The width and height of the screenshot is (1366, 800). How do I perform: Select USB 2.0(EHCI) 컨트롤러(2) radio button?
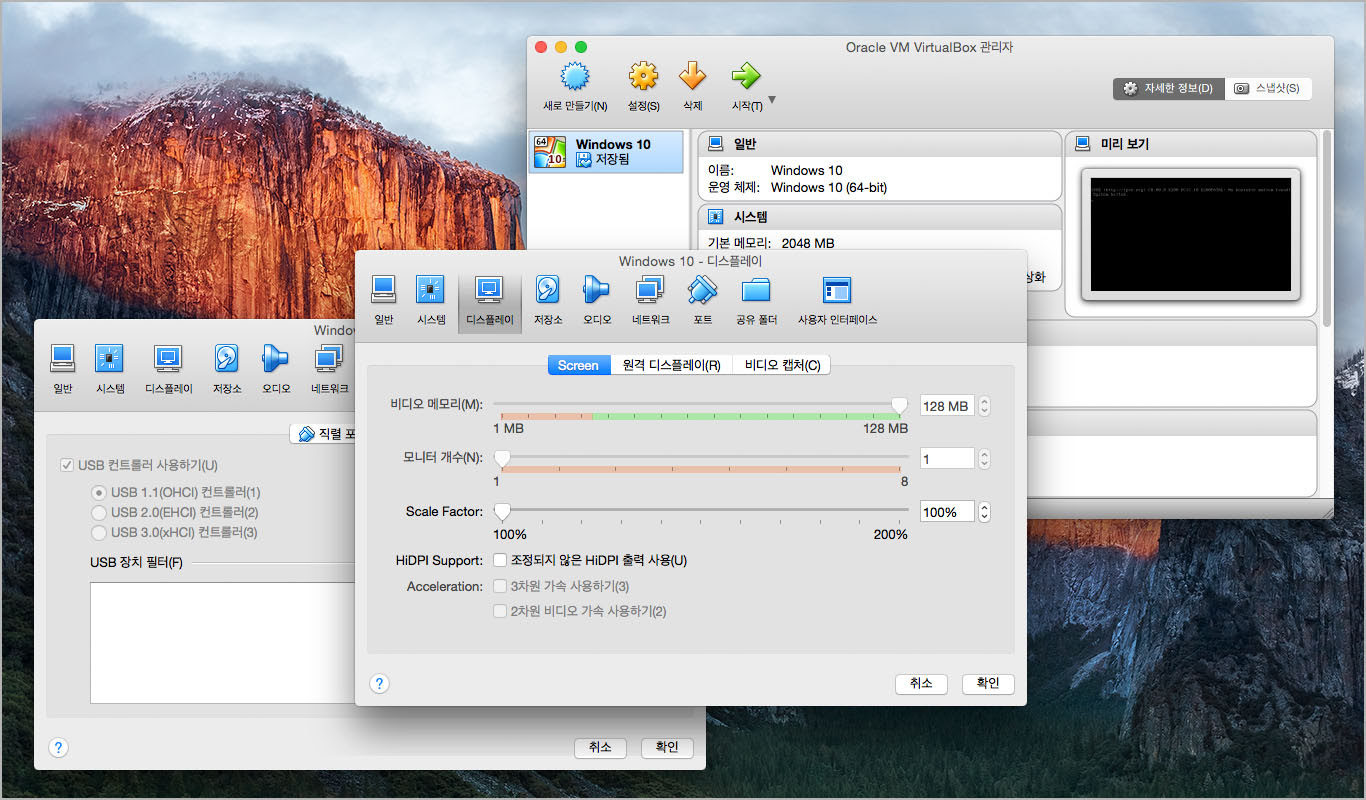[99, 513]
